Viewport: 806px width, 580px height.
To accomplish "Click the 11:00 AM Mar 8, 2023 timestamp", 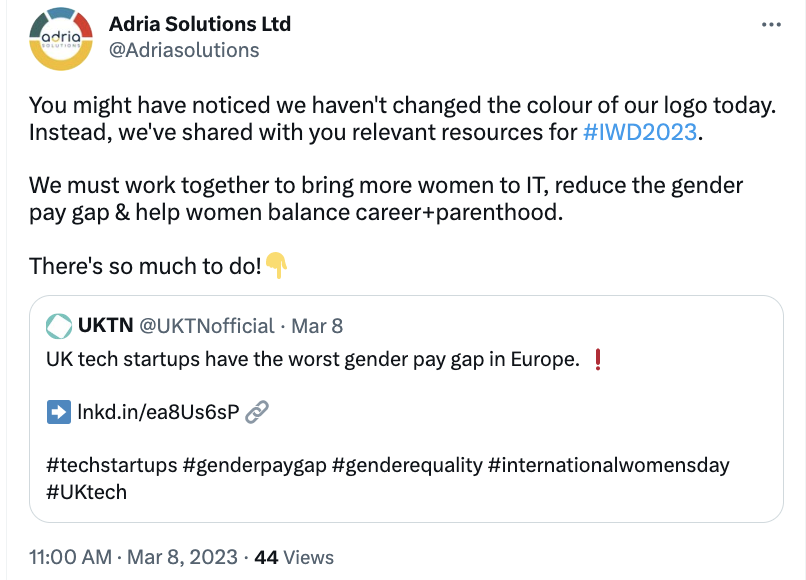I will (x=133, y=557).
